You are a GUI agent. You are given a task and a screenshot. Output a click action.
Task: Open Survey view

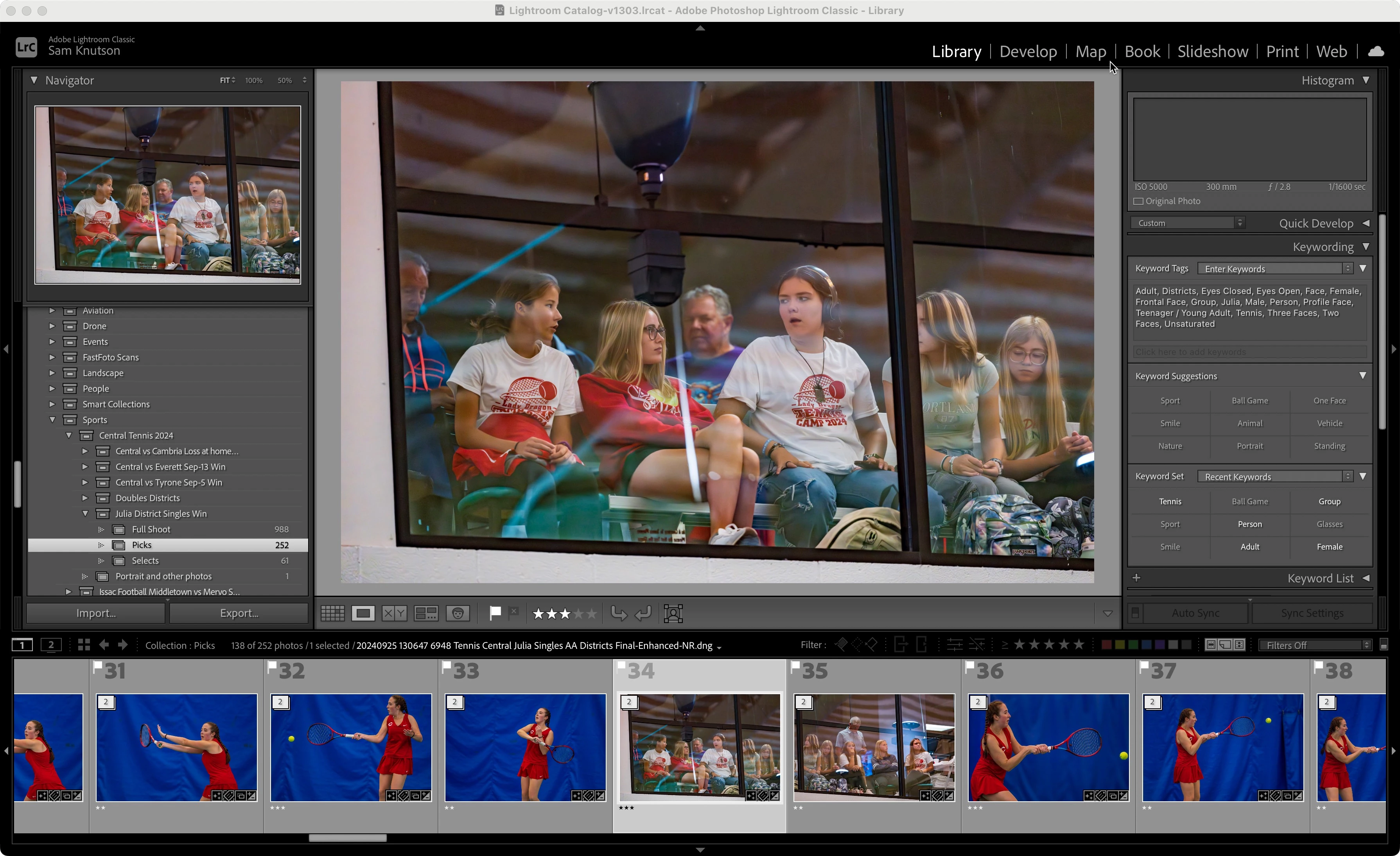[425, 613]
